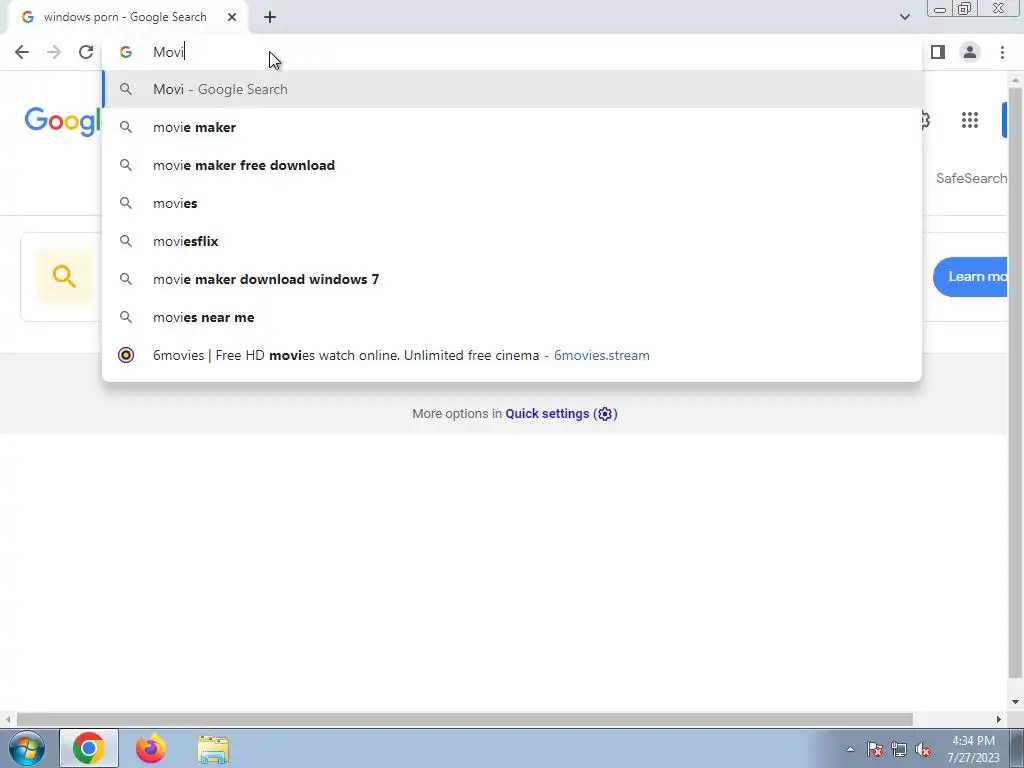Open Windows Explorer from the taskbar
The image size is (1024, 768).
click(213, 749)
